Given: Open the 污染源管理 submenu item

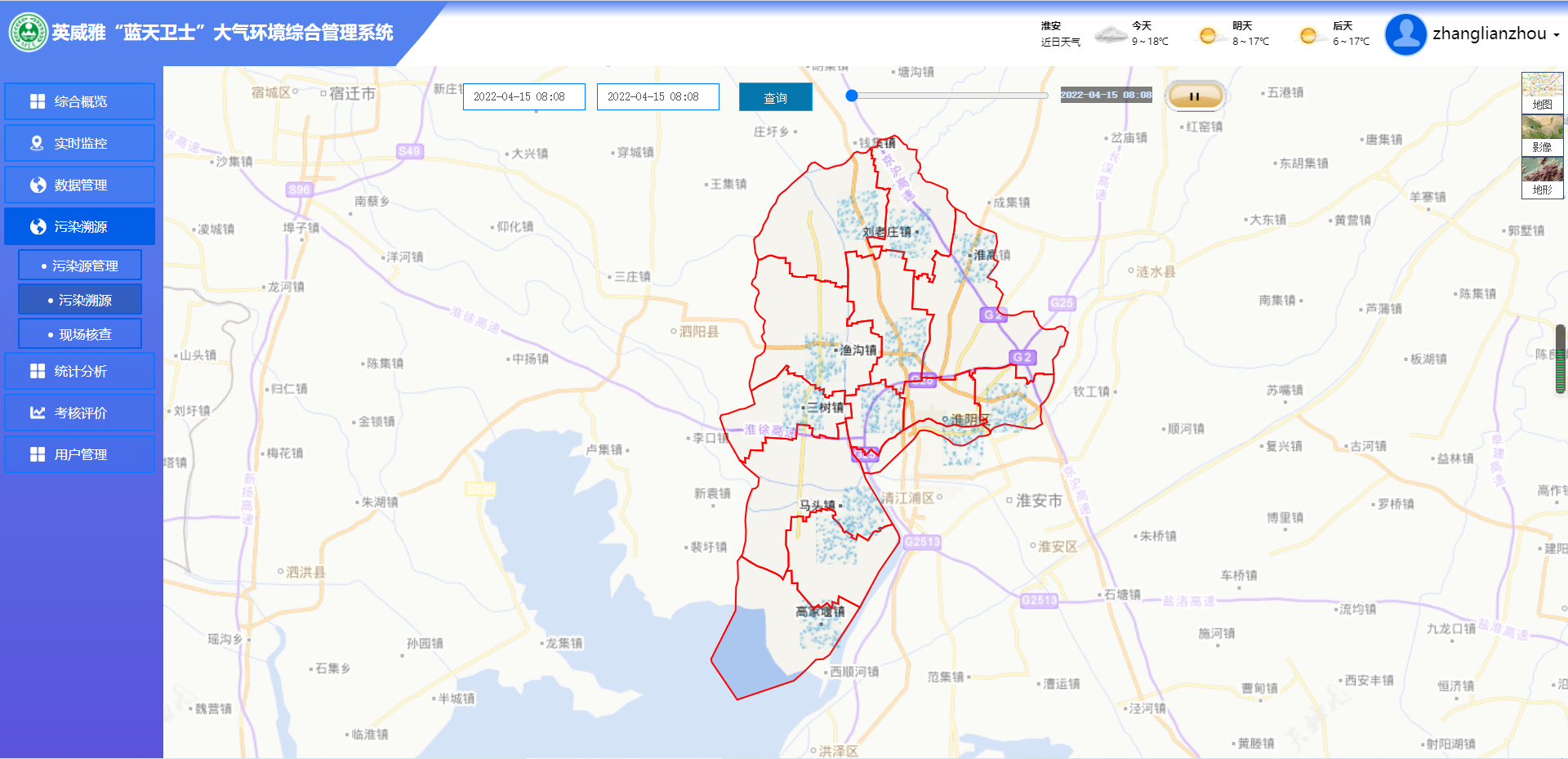Looking at the screenshot, I should [x=80, y=266].
